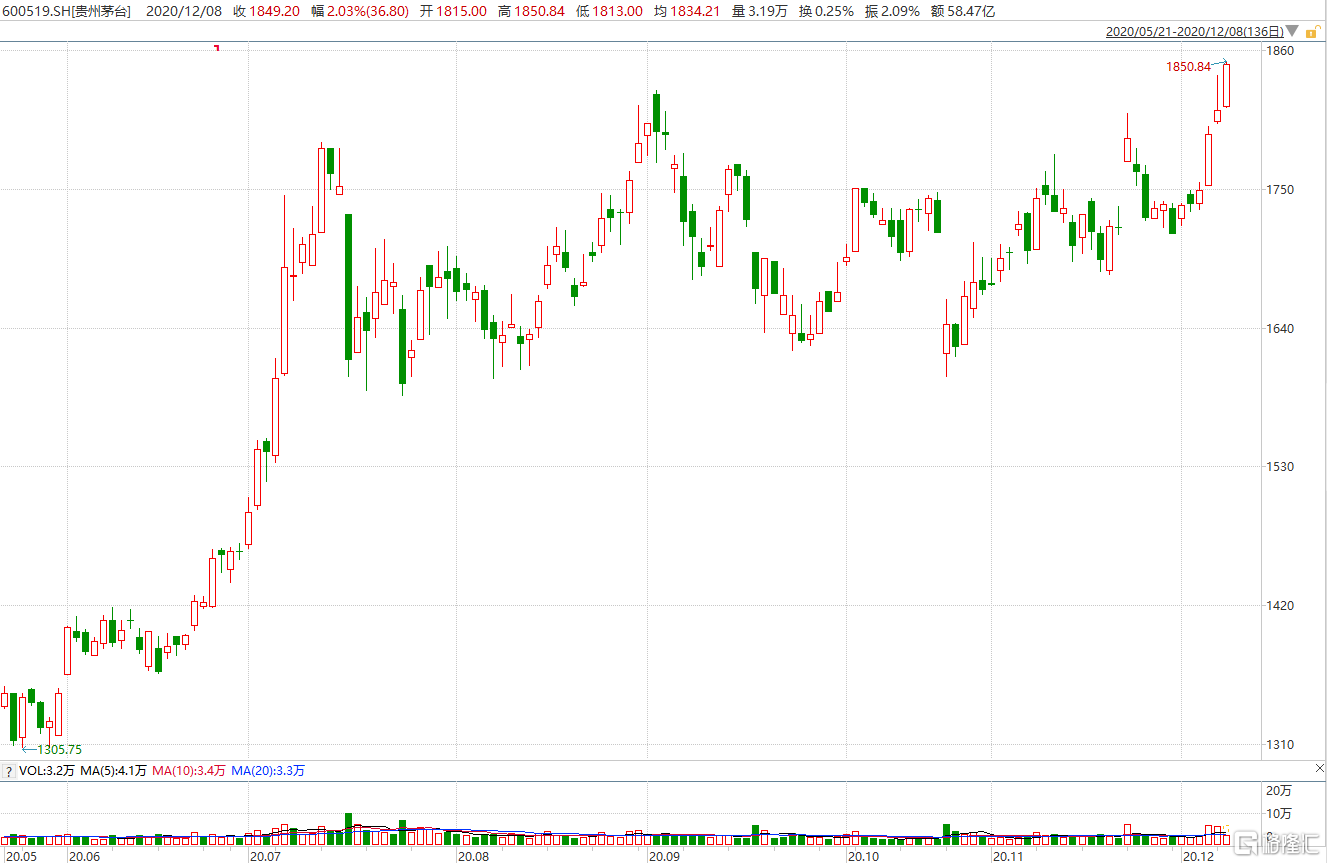The image size is (1327, 863).
Task: Click the 20.06 month marker on time axis
Action: pos(84,856)
